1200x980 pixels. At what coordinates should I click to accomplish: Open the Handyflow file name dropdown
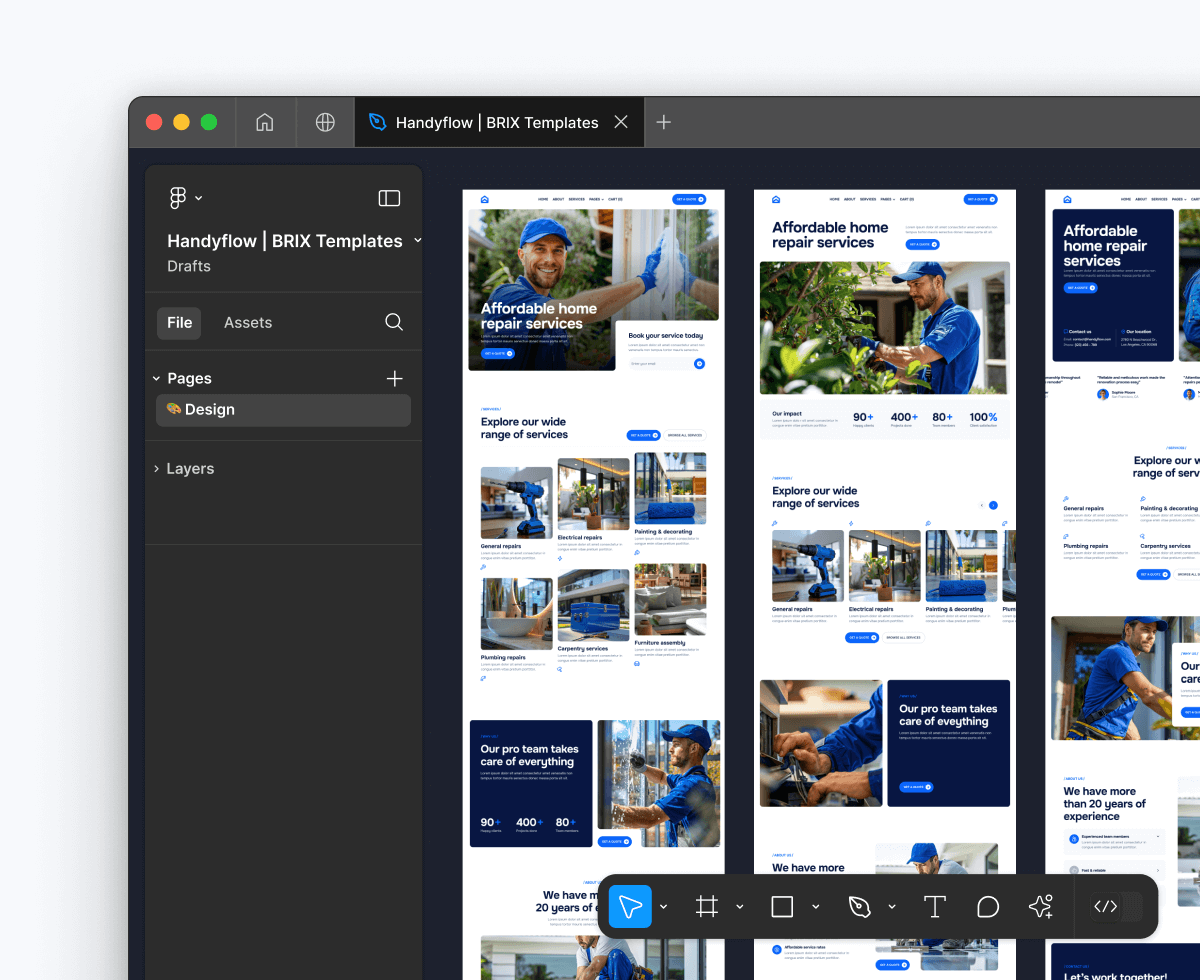pos(418,241)
